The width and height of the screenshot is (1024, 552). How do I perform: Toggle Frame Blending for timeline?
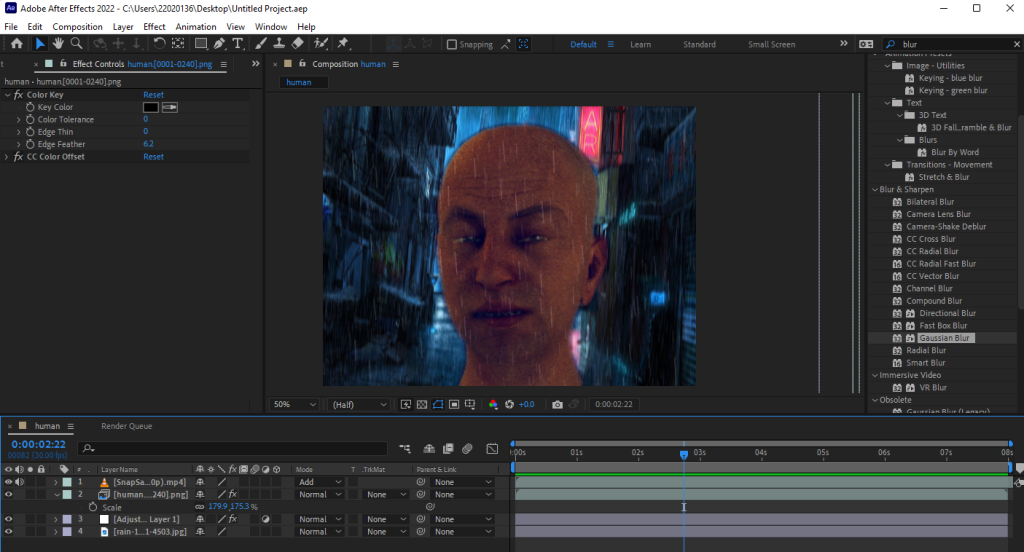pos(448,448)
